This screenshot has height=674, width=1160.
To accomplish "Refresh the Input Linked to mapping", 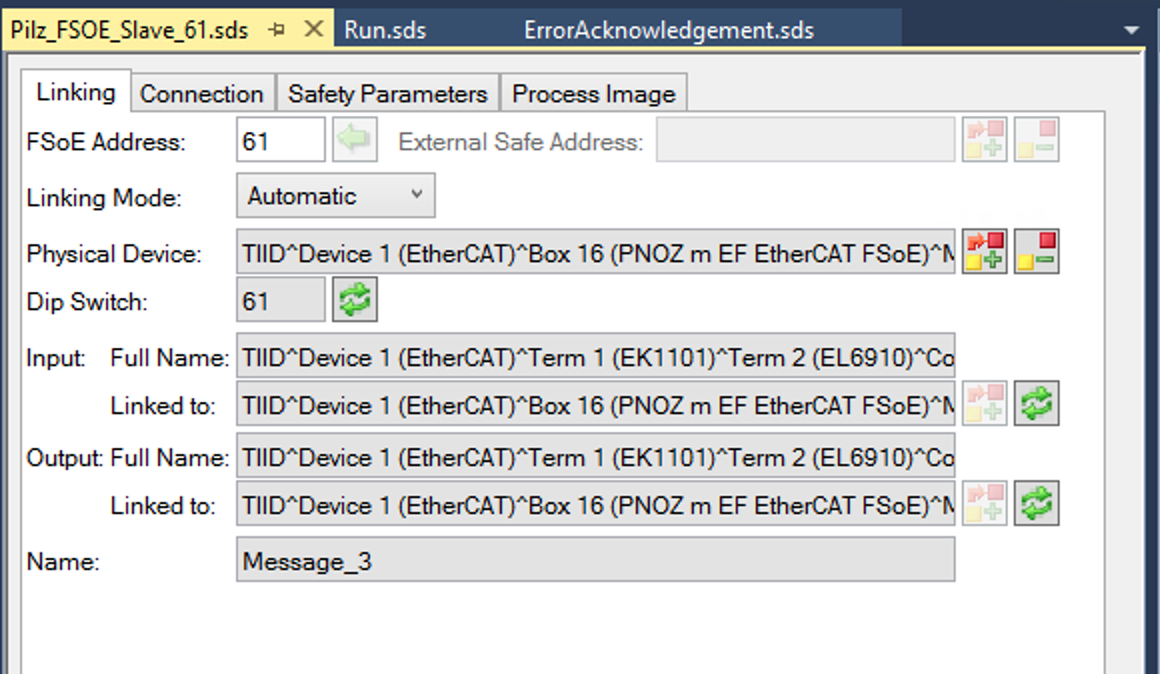I will (1036, 403).
